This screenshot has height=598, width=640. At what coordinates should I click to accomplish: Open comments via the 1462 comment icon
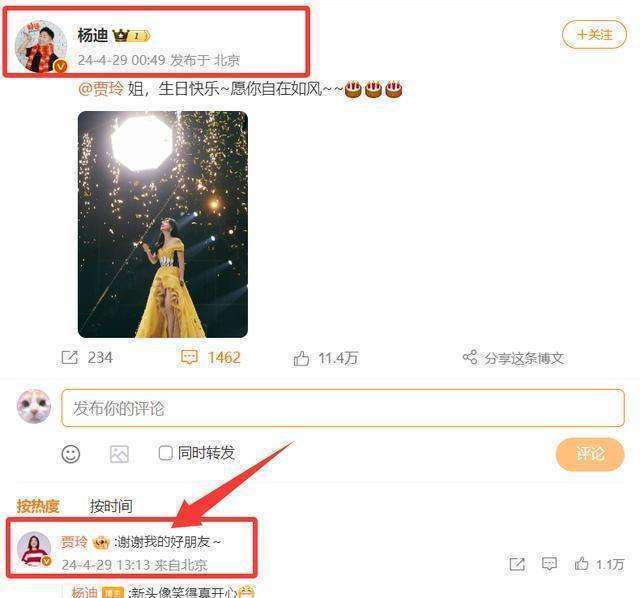[x=189, y=357]
